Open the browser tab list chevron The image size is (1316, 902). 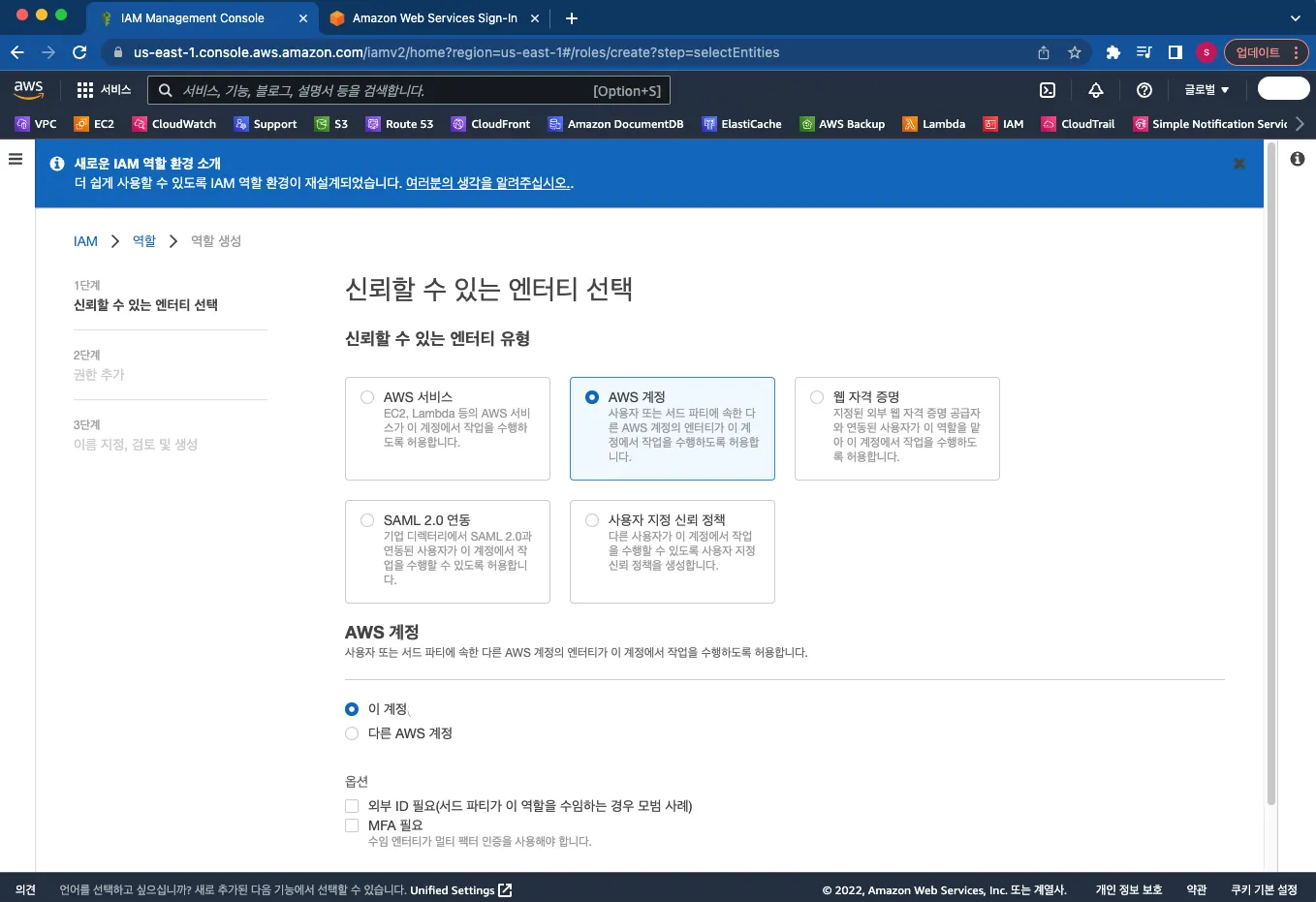tap(1296, 17)
